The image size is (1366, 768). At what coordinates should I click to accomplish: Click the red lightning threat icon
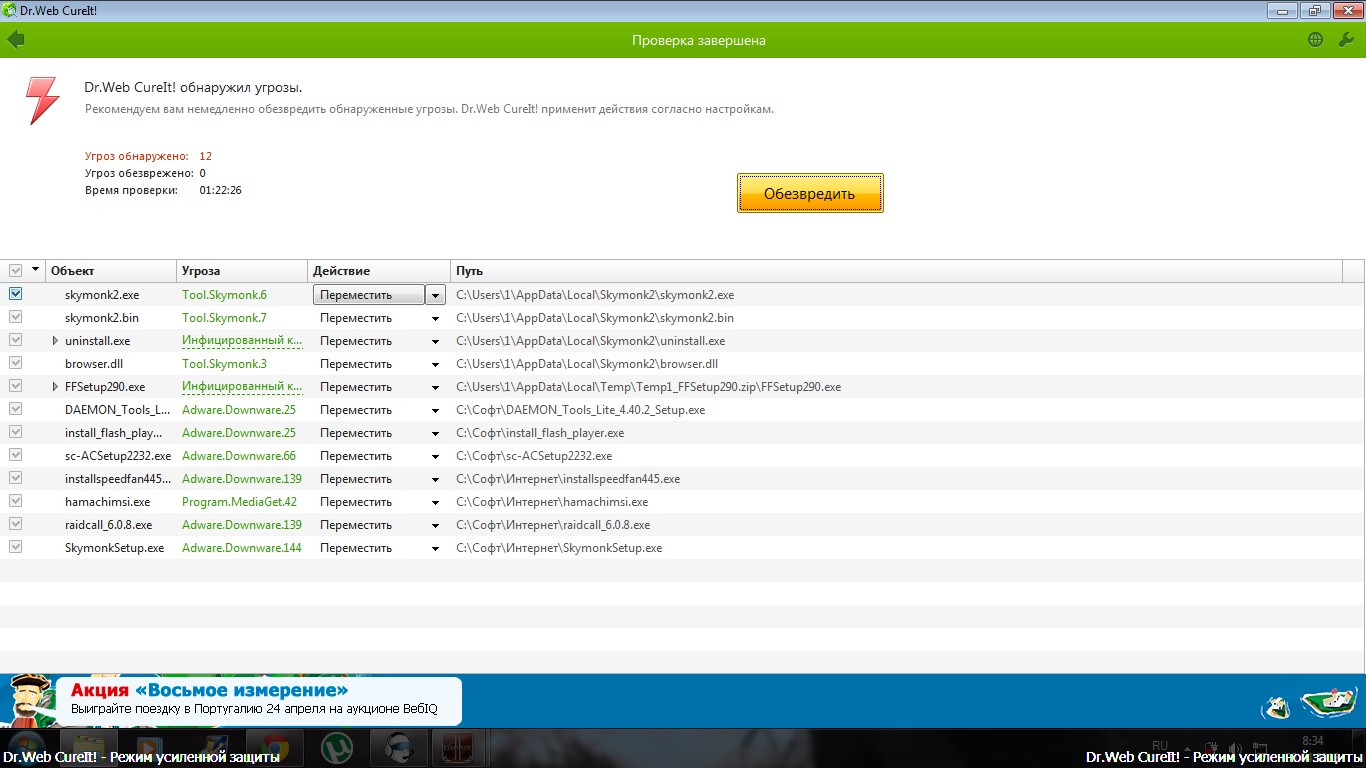click(x=42, y=100)
